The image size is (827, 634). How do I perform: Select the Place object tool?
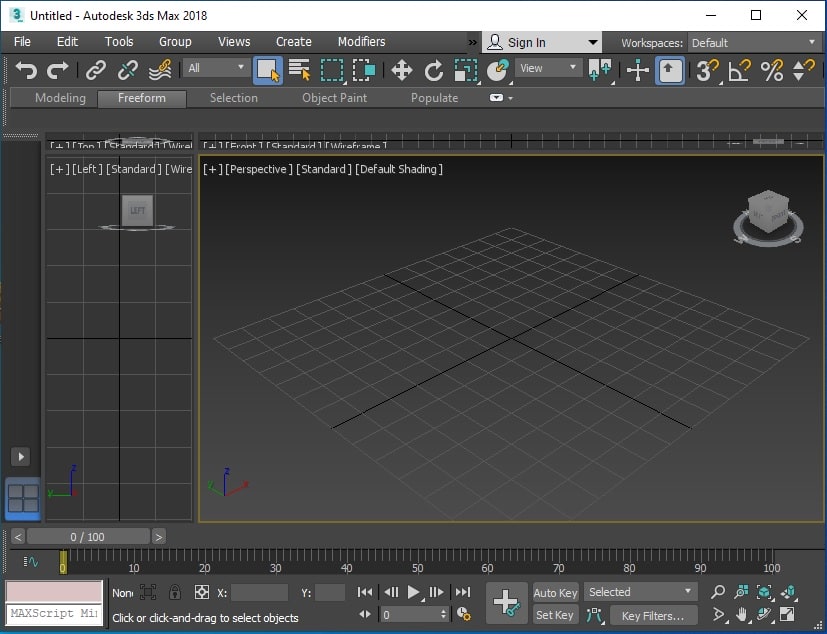pos(497,70)
